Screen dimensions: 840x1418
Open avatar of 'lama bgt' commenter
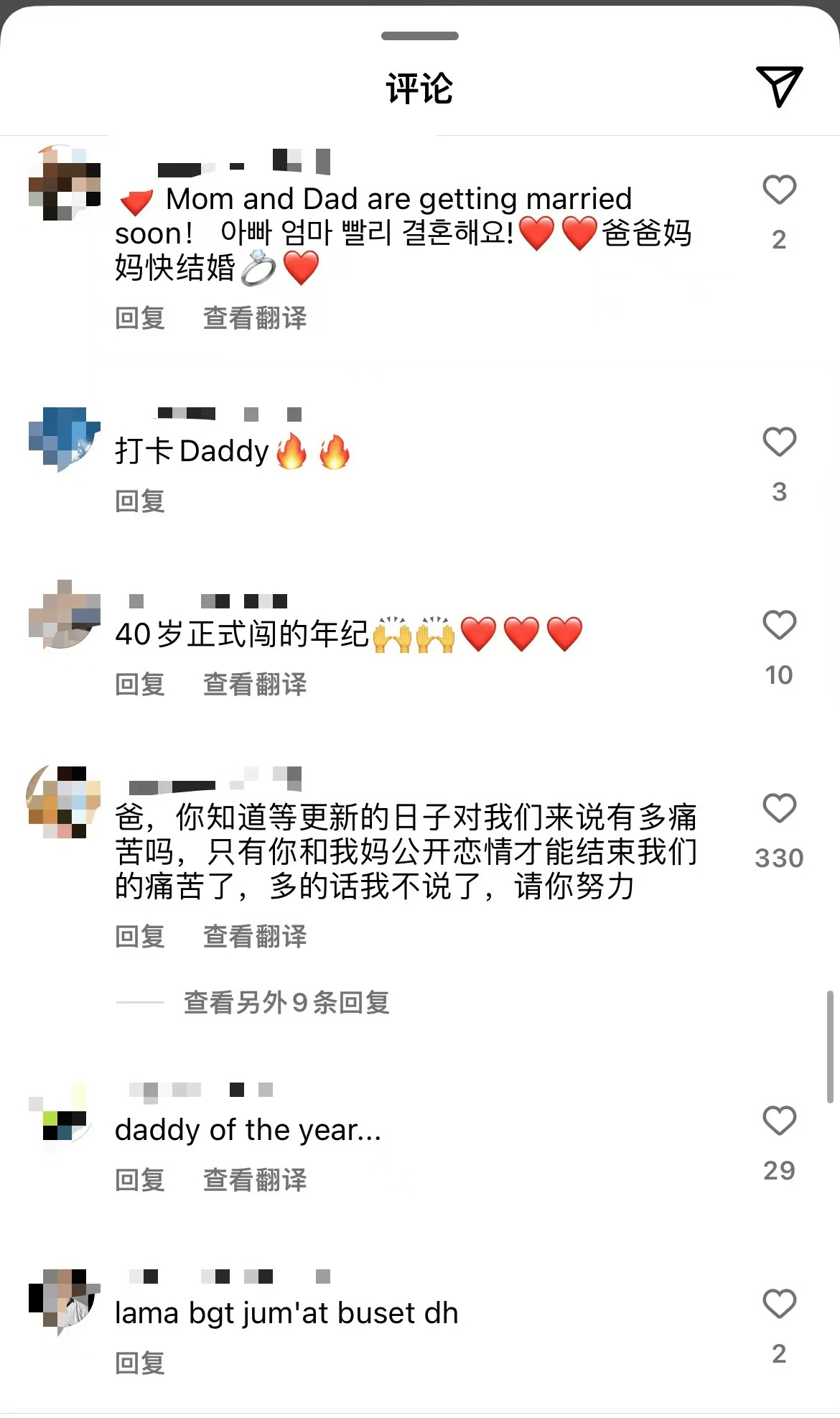[x=65, y=1302]
